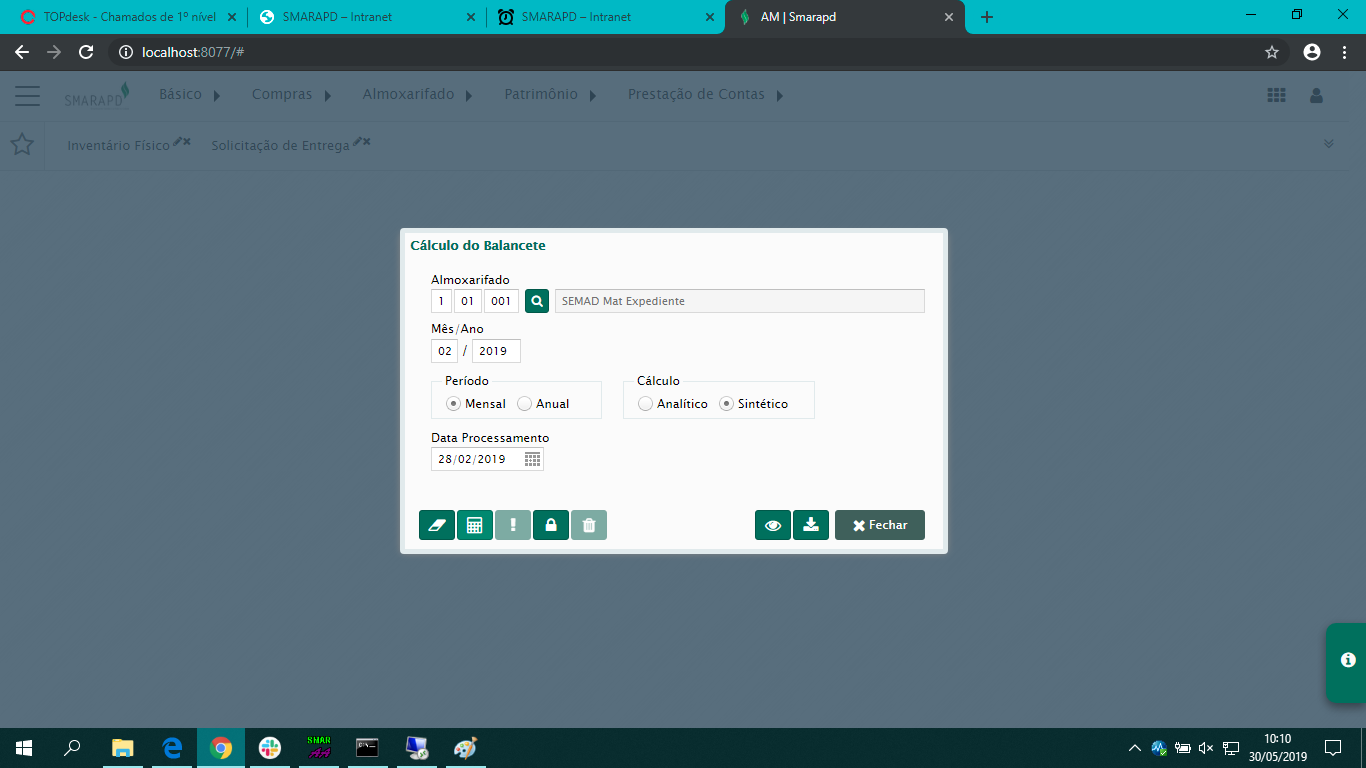Expand the Patrimônio menu

[550, 94]
